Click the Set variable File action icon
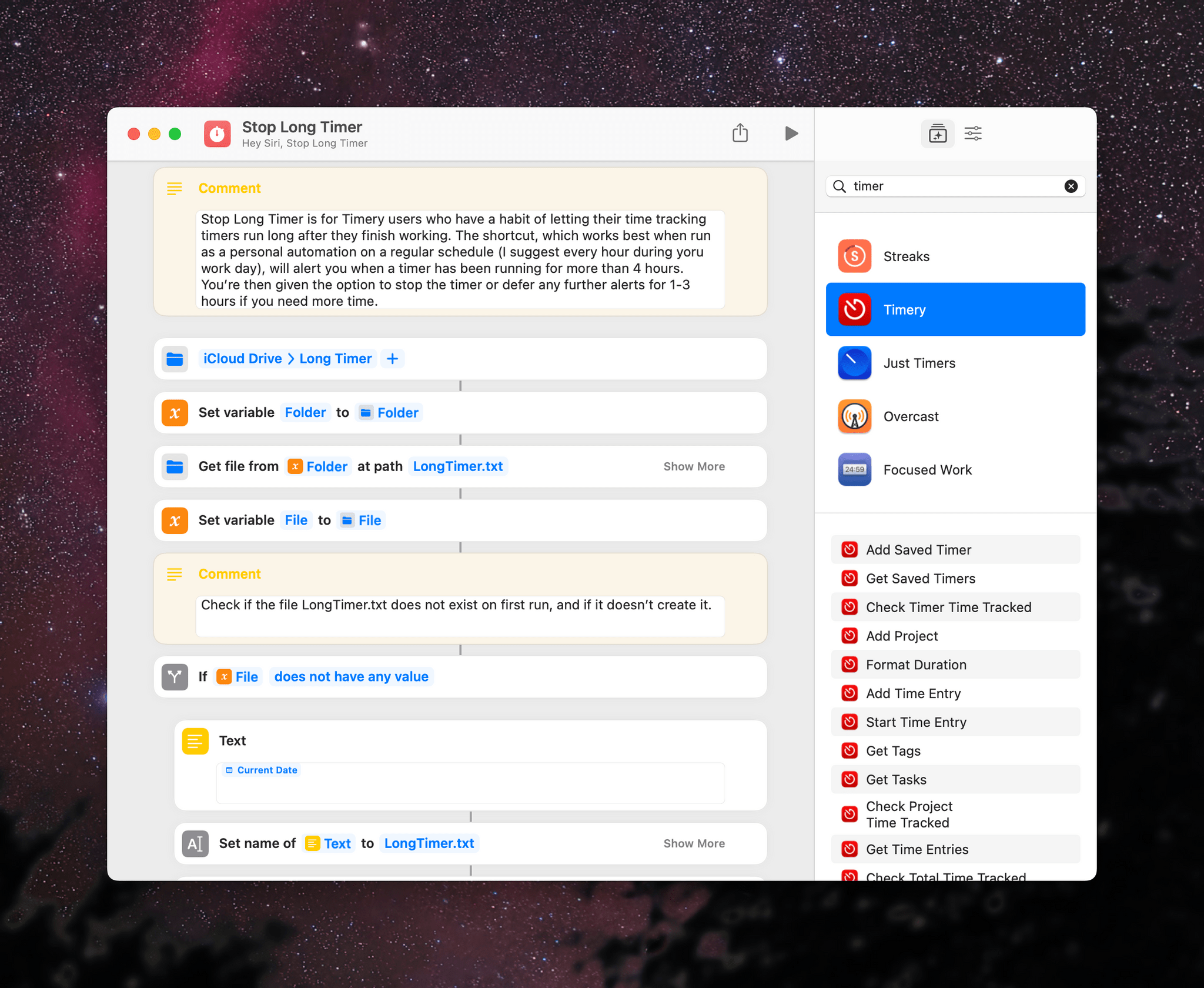1204x988 pixels. click(x=175, y=520)
